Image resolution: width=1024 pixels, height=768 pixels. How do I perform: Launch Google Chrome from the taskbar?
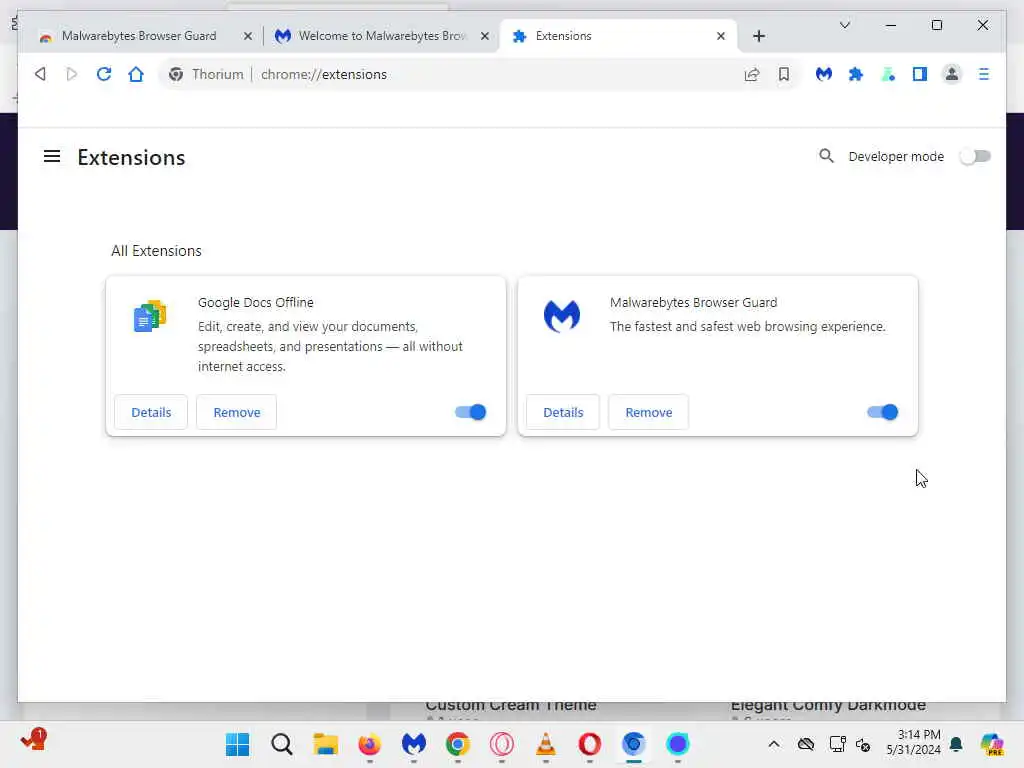[457, 744]
